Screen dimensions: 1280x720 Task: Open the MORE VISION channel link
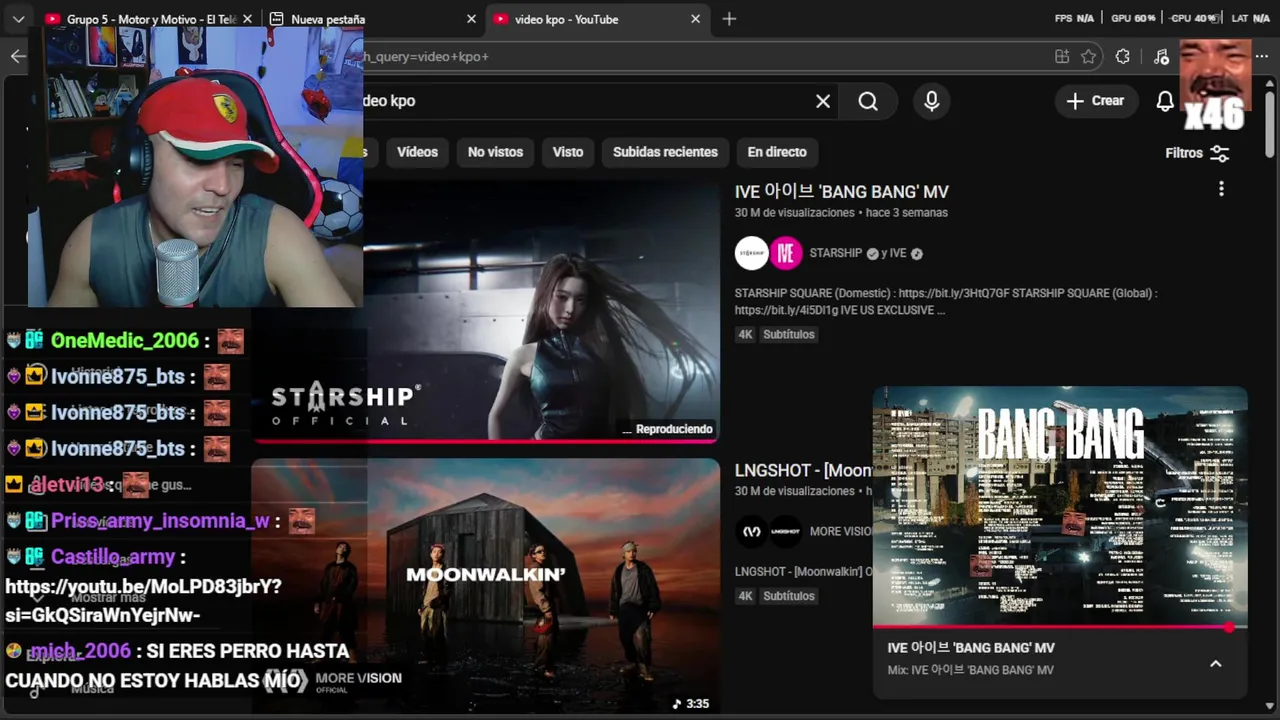[x=840, y=531]
